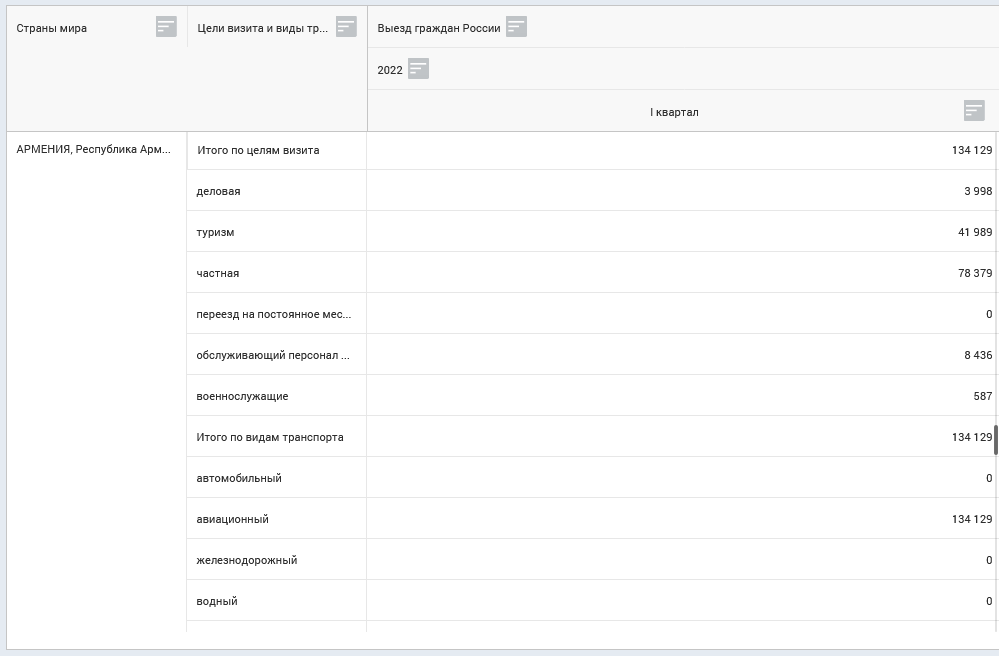The width and height of the screenshot is (999, 656).
Task: Click Выезд граждан России header label
Action: [x=439, y=28]
